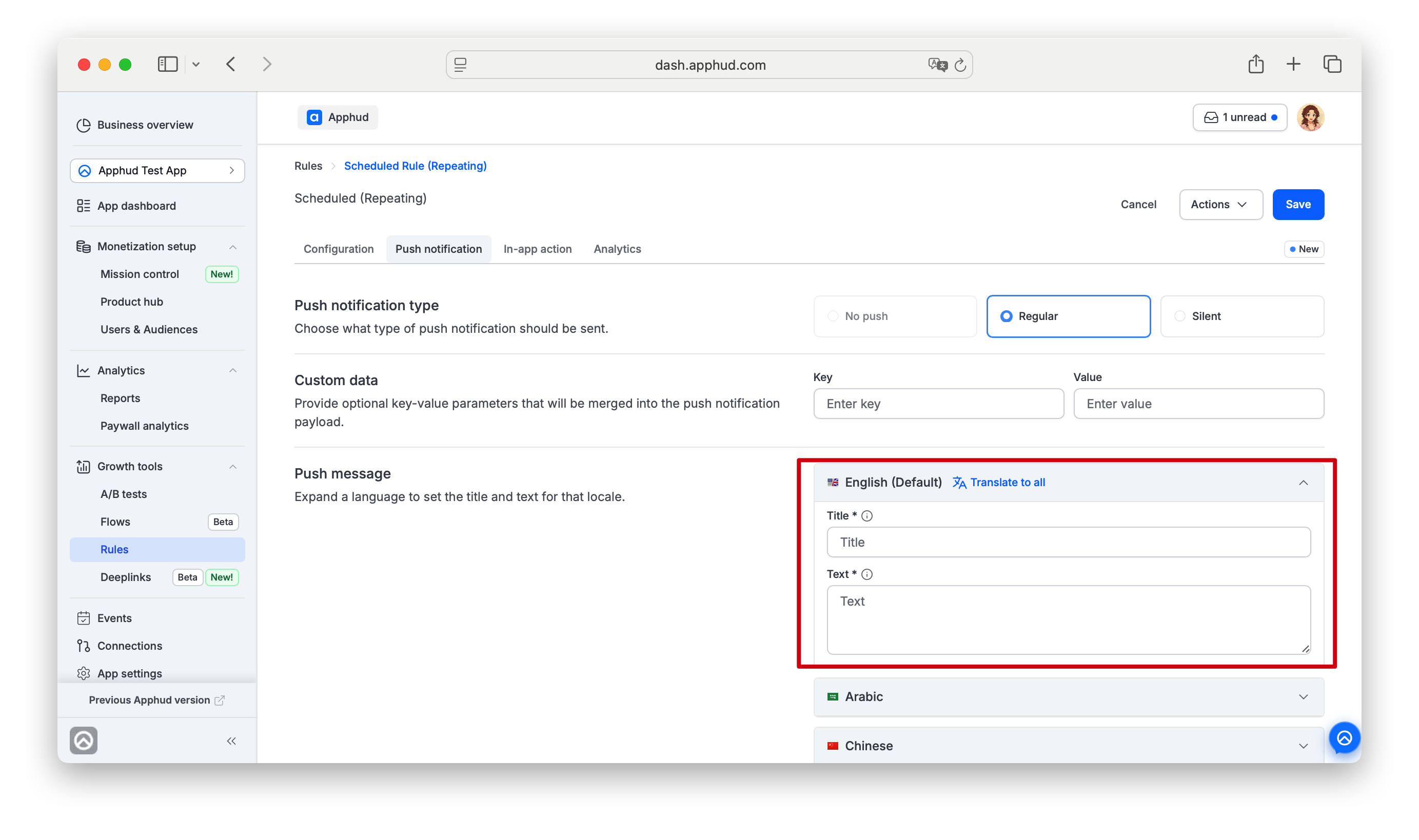Click the Events calendar icon
The height and width of the screenshot is (840, 1419).
(83, 618)
